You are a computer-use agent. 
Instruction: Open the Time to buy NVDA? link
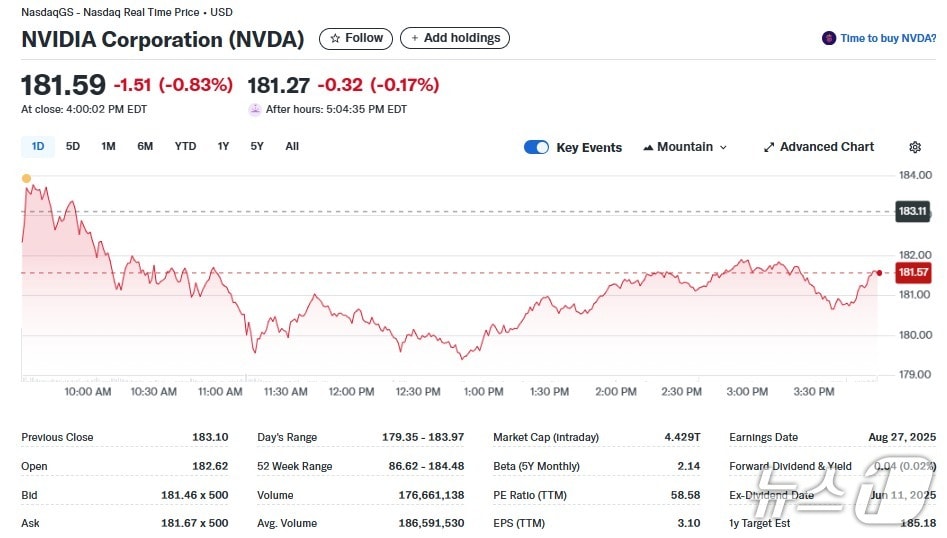pyautogui.click(x=888, y=38)
